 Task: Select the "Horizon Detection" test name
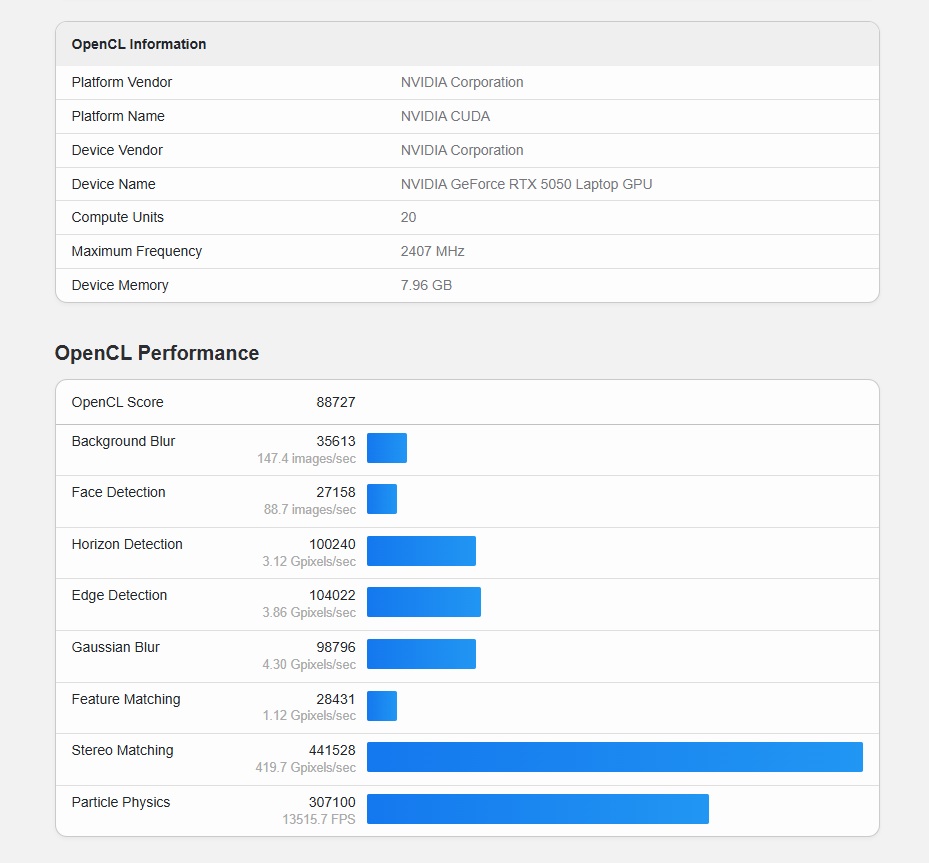click(x=127, y=544)
